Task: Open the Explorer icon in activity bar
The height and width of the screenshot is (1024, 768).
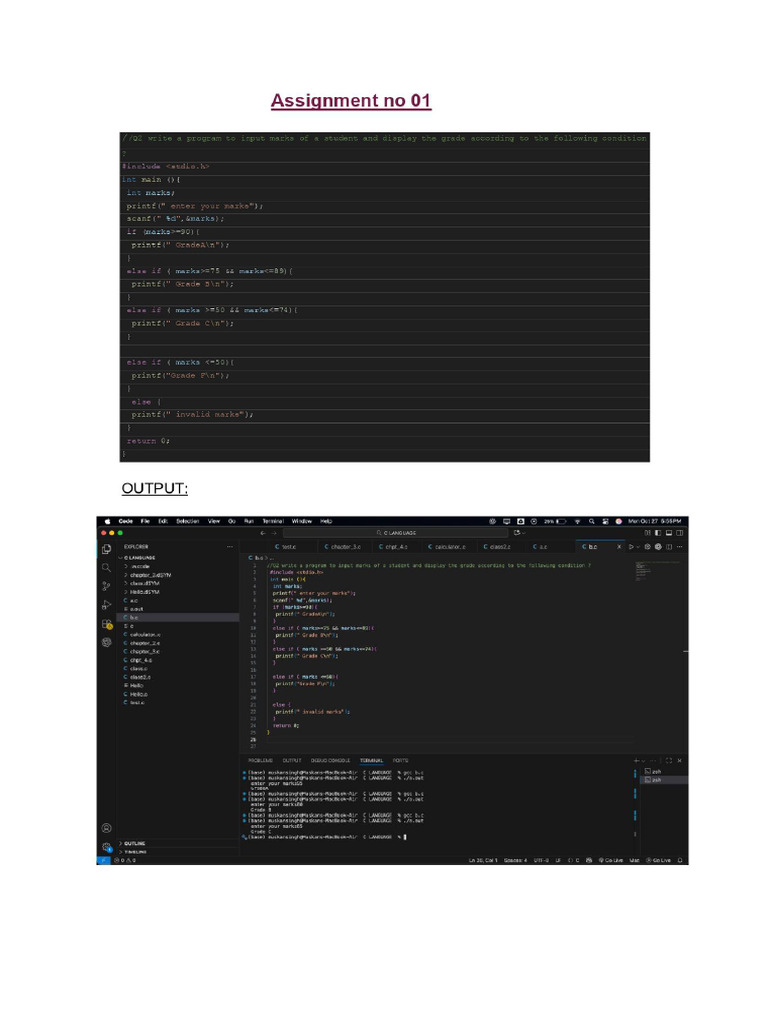Action: (x=106, y=549)
